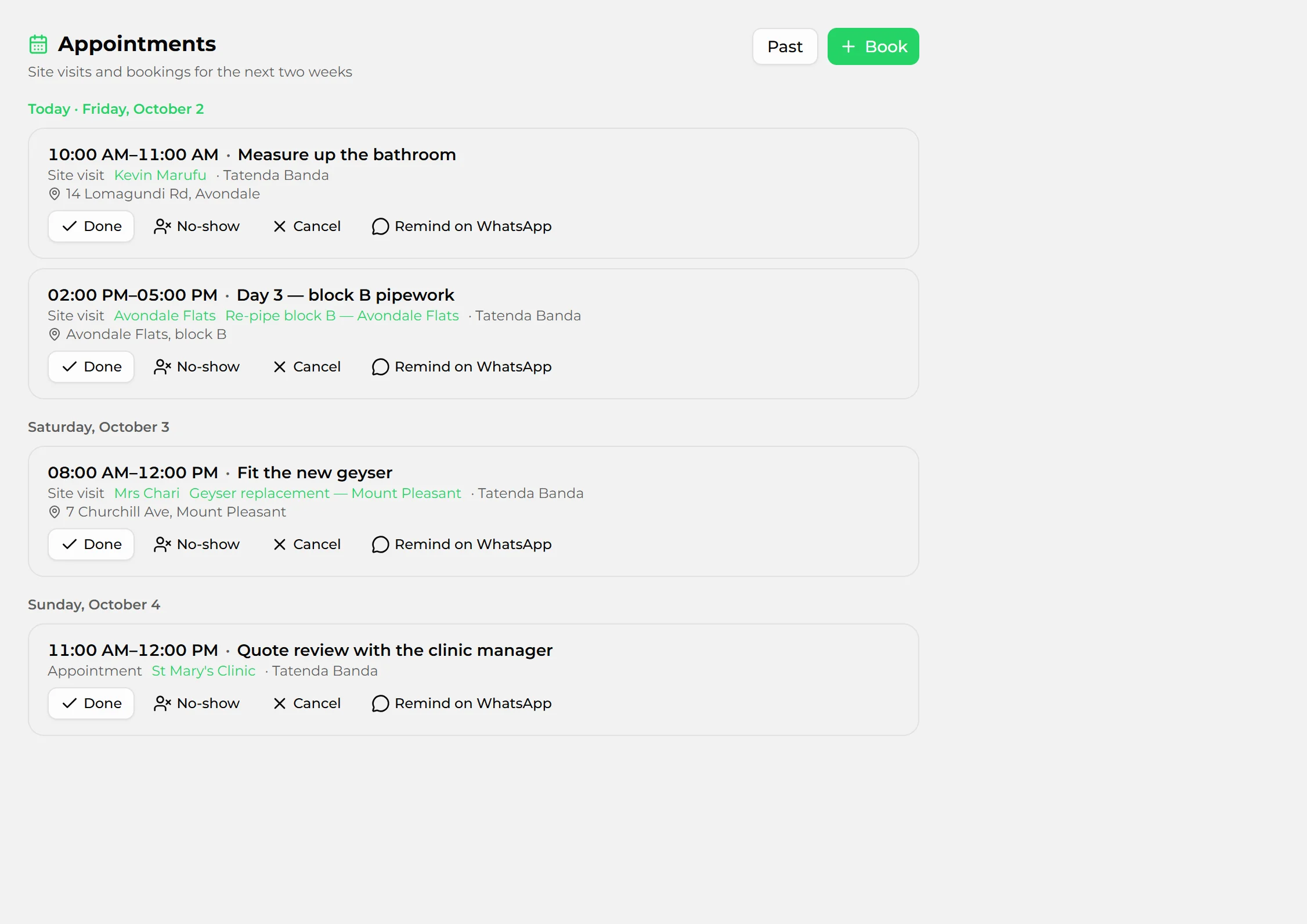The width and height of the screenshot is (1307, 924).
Task: Mark block B pipework visit as Done
Action: click(x=91, y=367)
